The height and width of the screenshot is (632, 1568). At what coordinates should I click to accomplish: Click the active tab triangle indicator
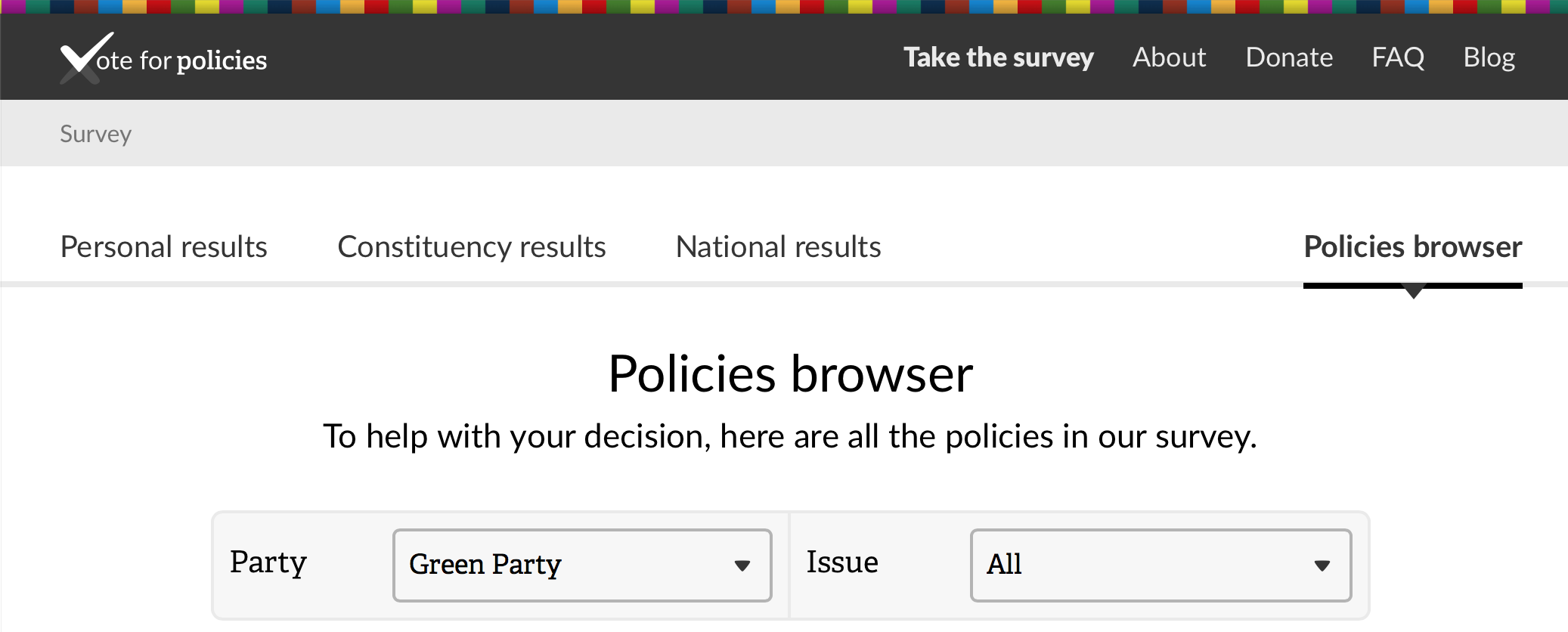click(1412, 293)
